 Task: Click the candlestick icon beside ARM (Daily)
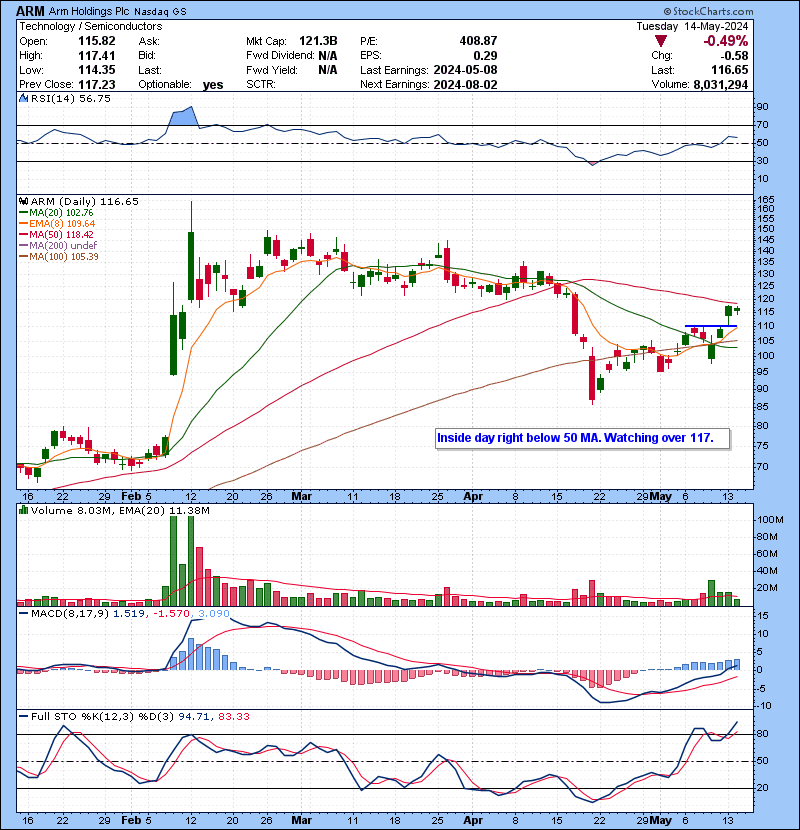point(23,202)
